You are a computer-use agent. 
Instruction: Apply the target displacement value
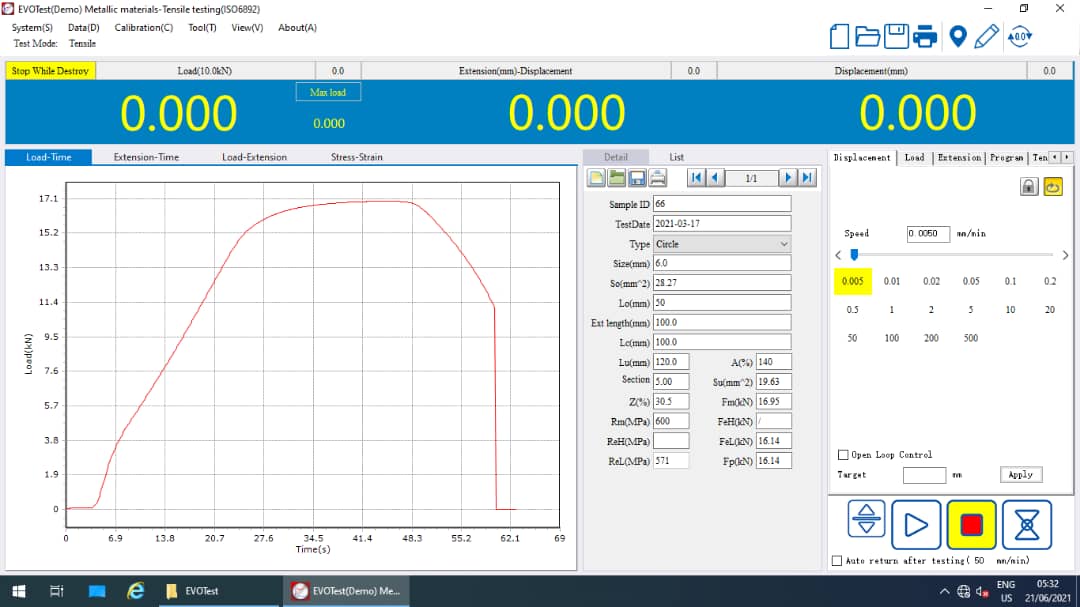[x=1020, y=474]
